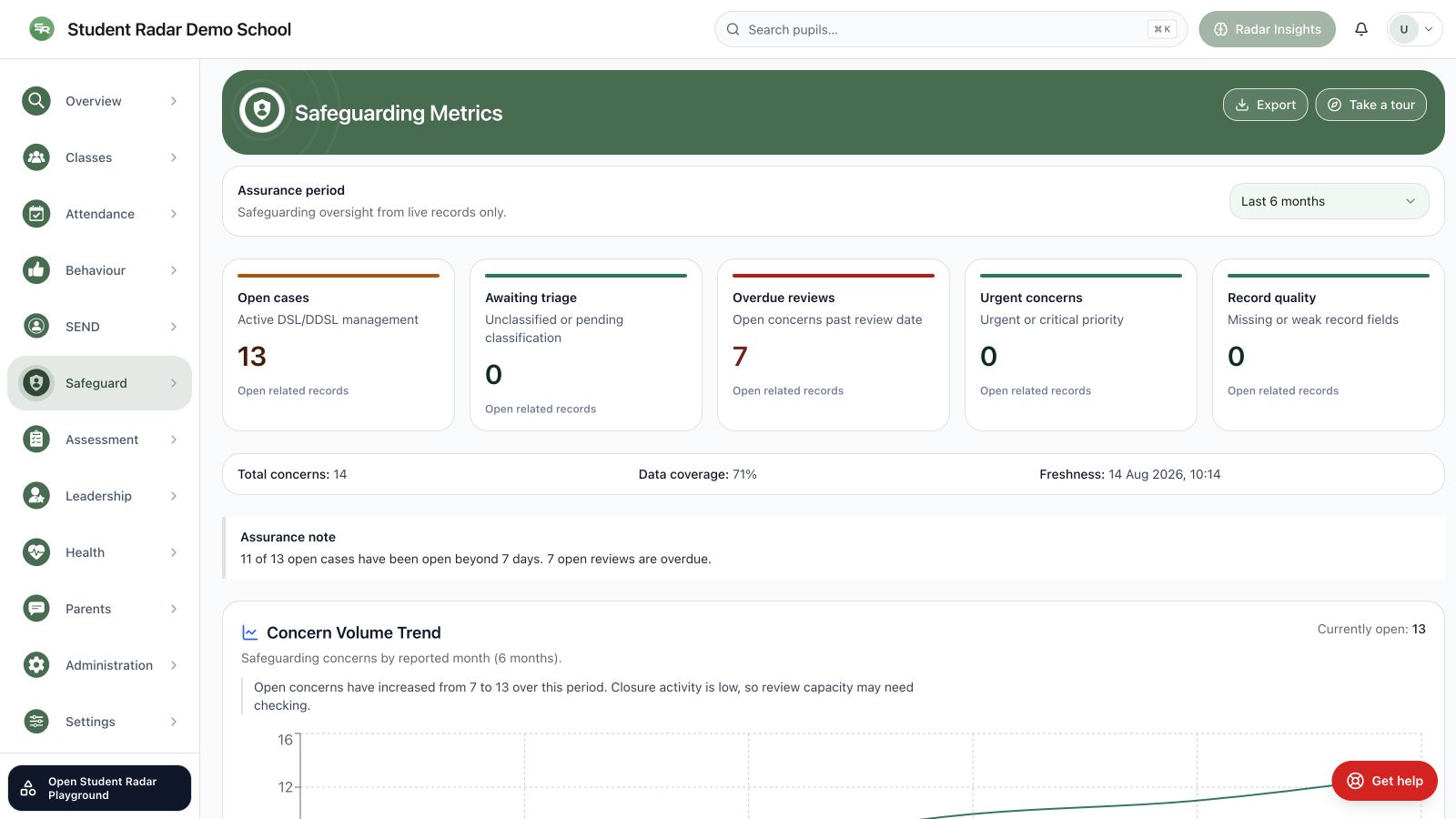Screen dimensions: 1456x819
Task: Open the Leadership menu item
Action: point(100,496)
